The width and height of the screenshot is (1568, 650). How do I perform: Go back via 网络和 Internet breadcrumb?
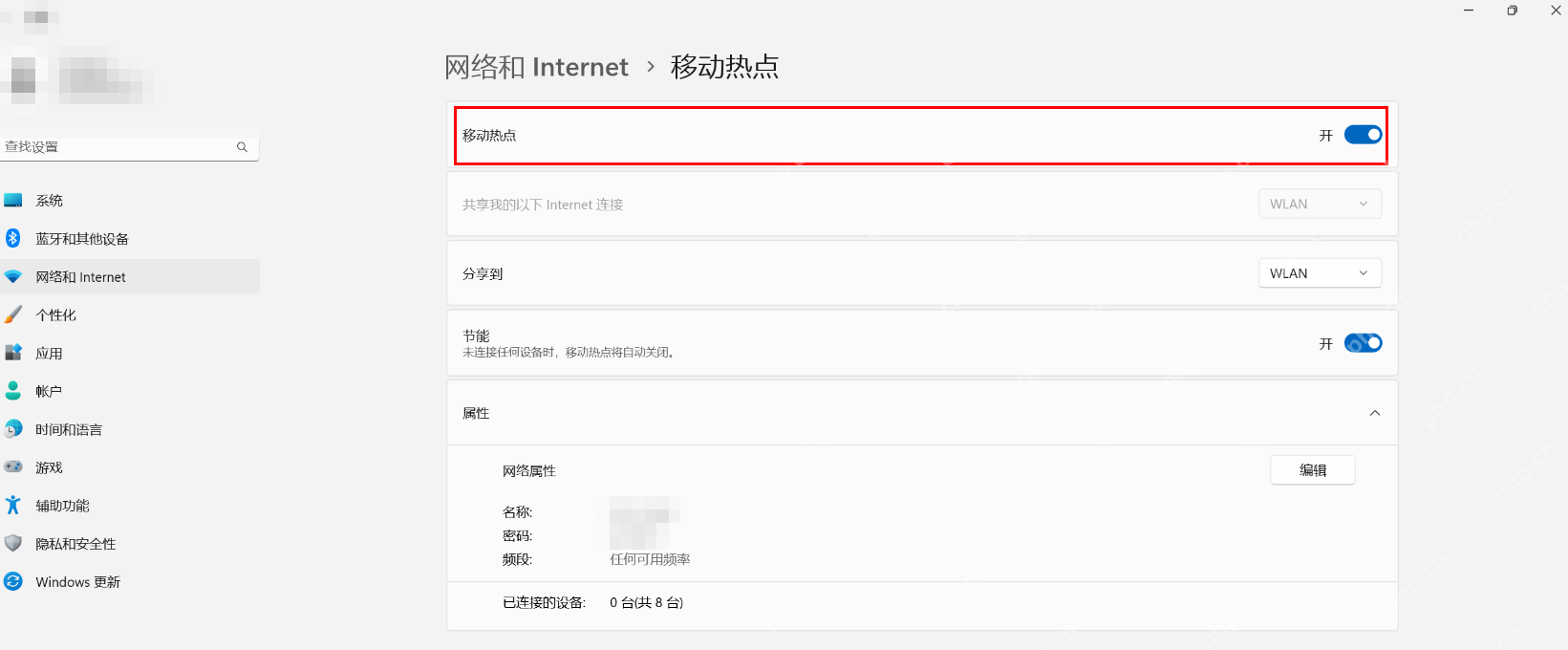(536, 67)
